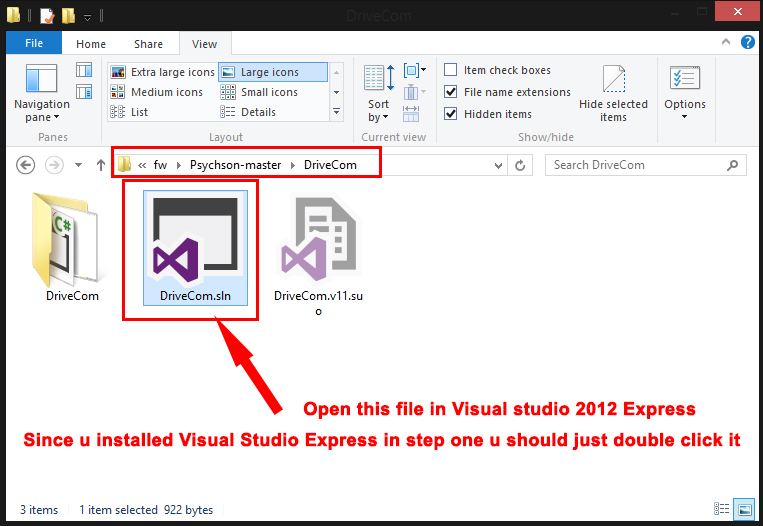Viewport: 763px width, 526px height.
Task: Open Customize Quick Access Toolbar dropdown
Action: 88,17
